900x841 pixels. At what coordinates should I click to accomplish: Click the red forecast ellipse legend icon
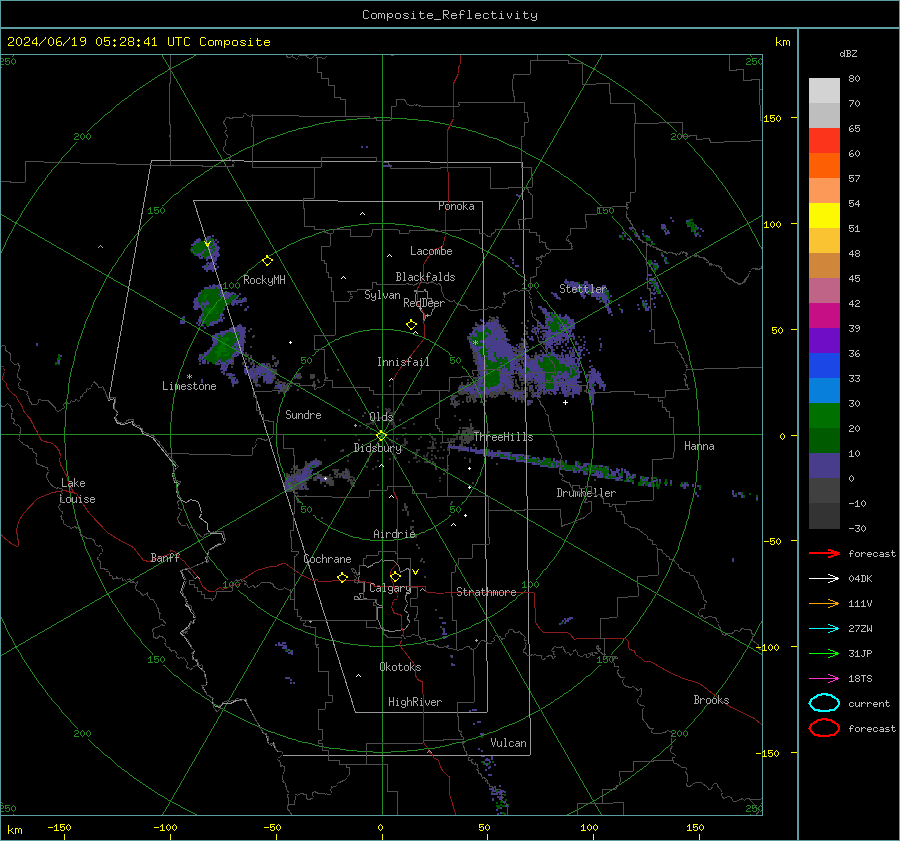824,728
